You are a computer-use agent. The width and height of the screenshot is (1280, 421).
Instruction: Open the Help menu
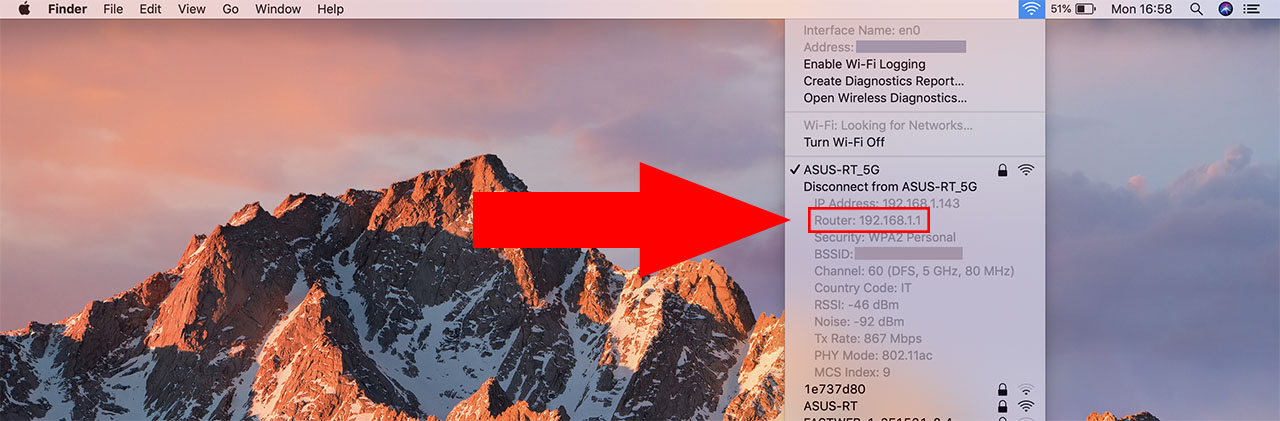(330, 9)
